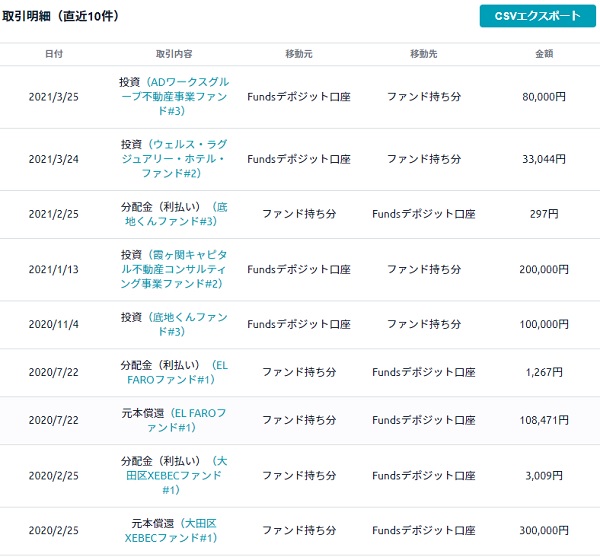Click Fundsデポジット口座 in the 300,000円 row
The height and width of the screenshot is (557, 600).
[424, 531]
